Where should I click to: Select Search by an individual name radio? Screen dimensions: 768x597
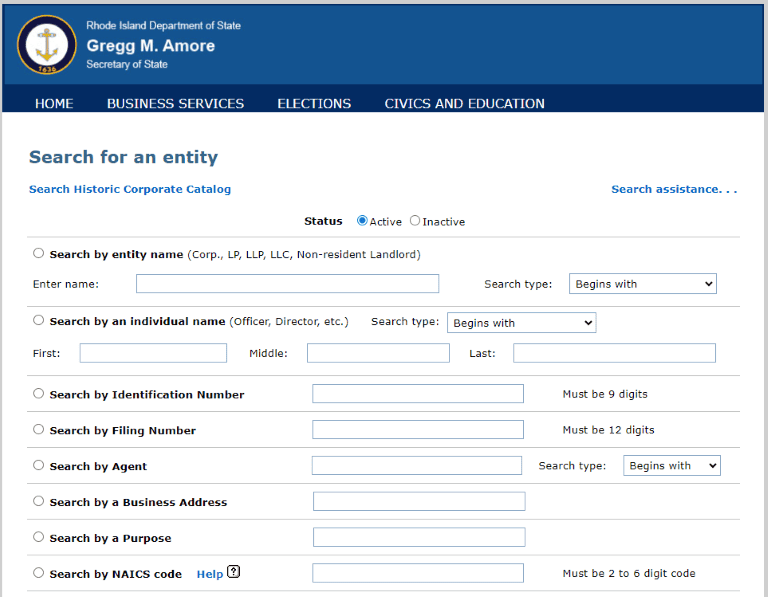pyautogui.click(x=39, y=321)
